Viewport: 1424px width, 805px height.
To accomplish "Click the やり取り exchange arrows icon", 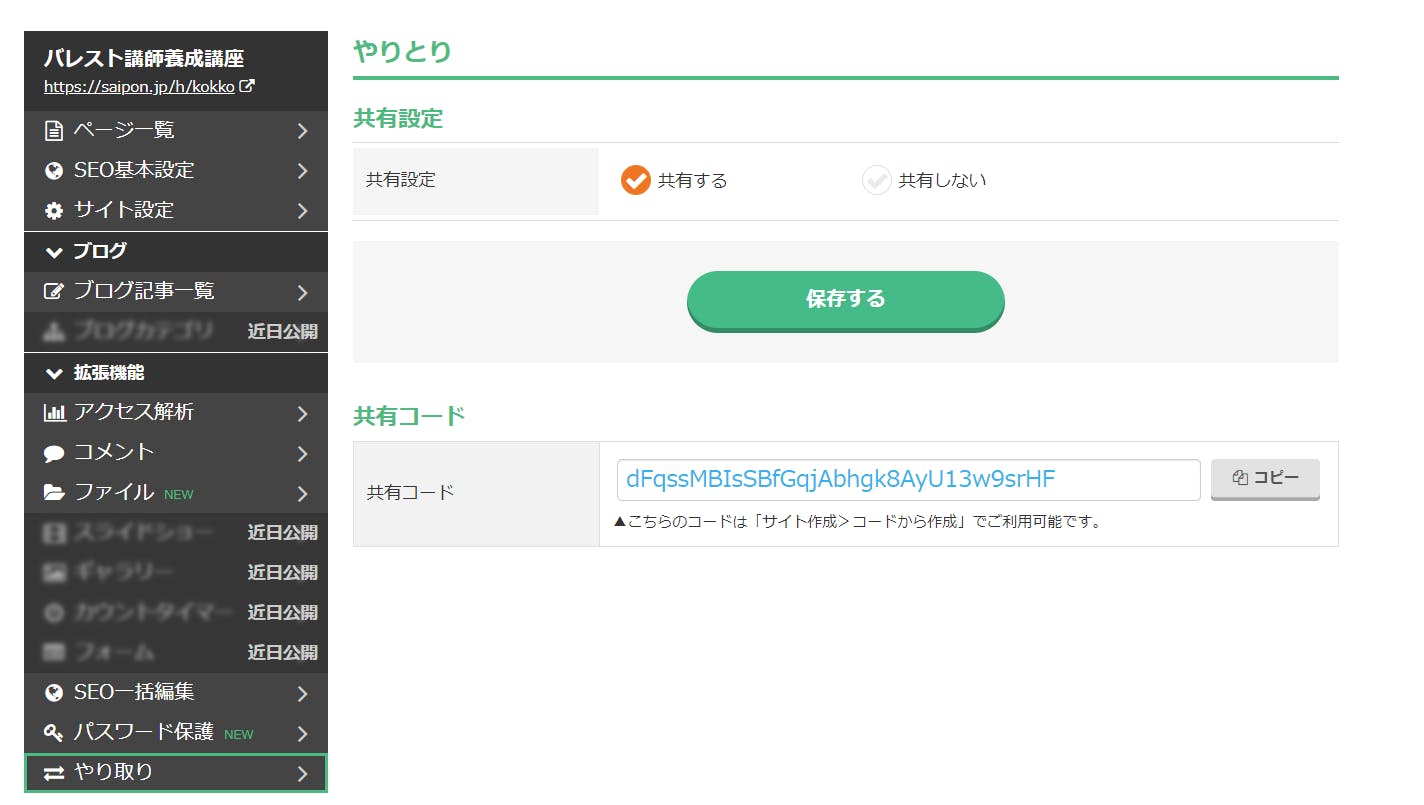I will pyautogui.click(x=54, y=773).
